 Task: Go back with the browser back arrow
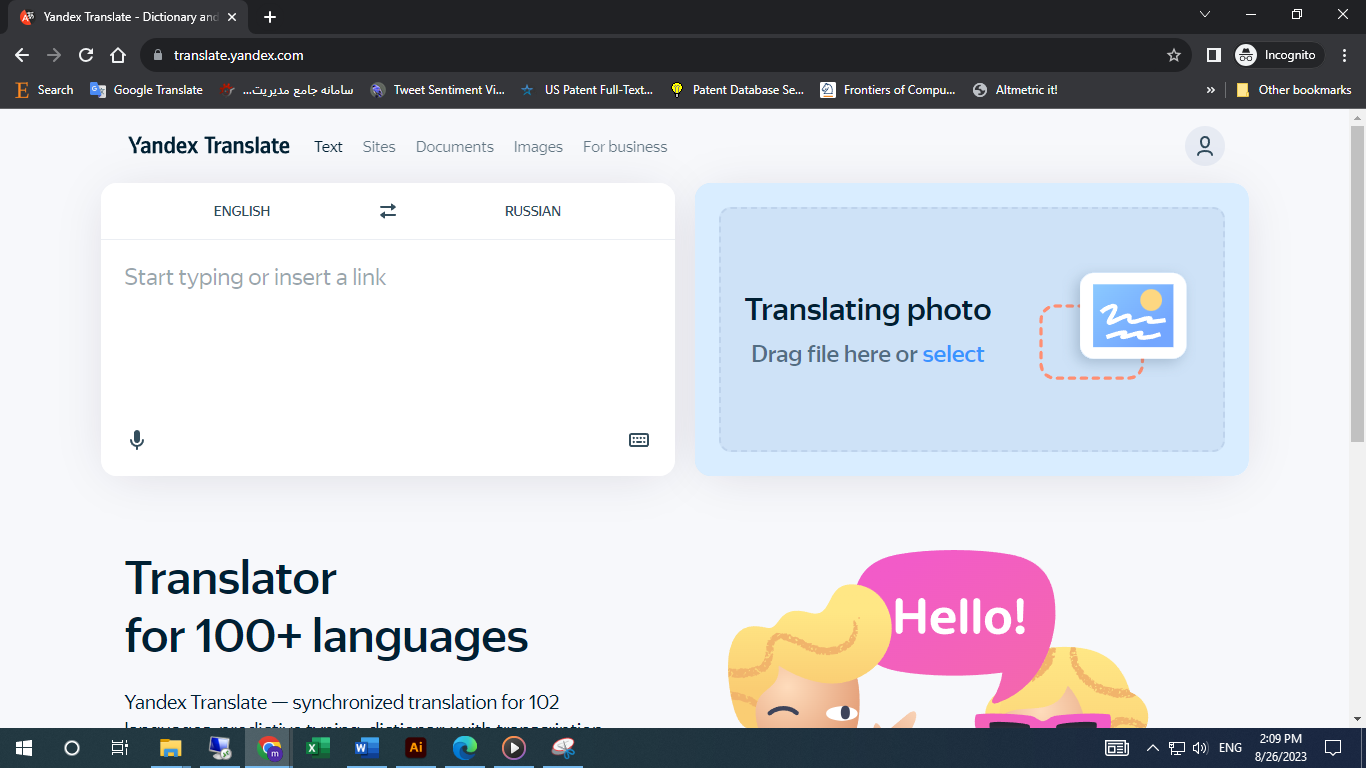[x=22, y=55]
